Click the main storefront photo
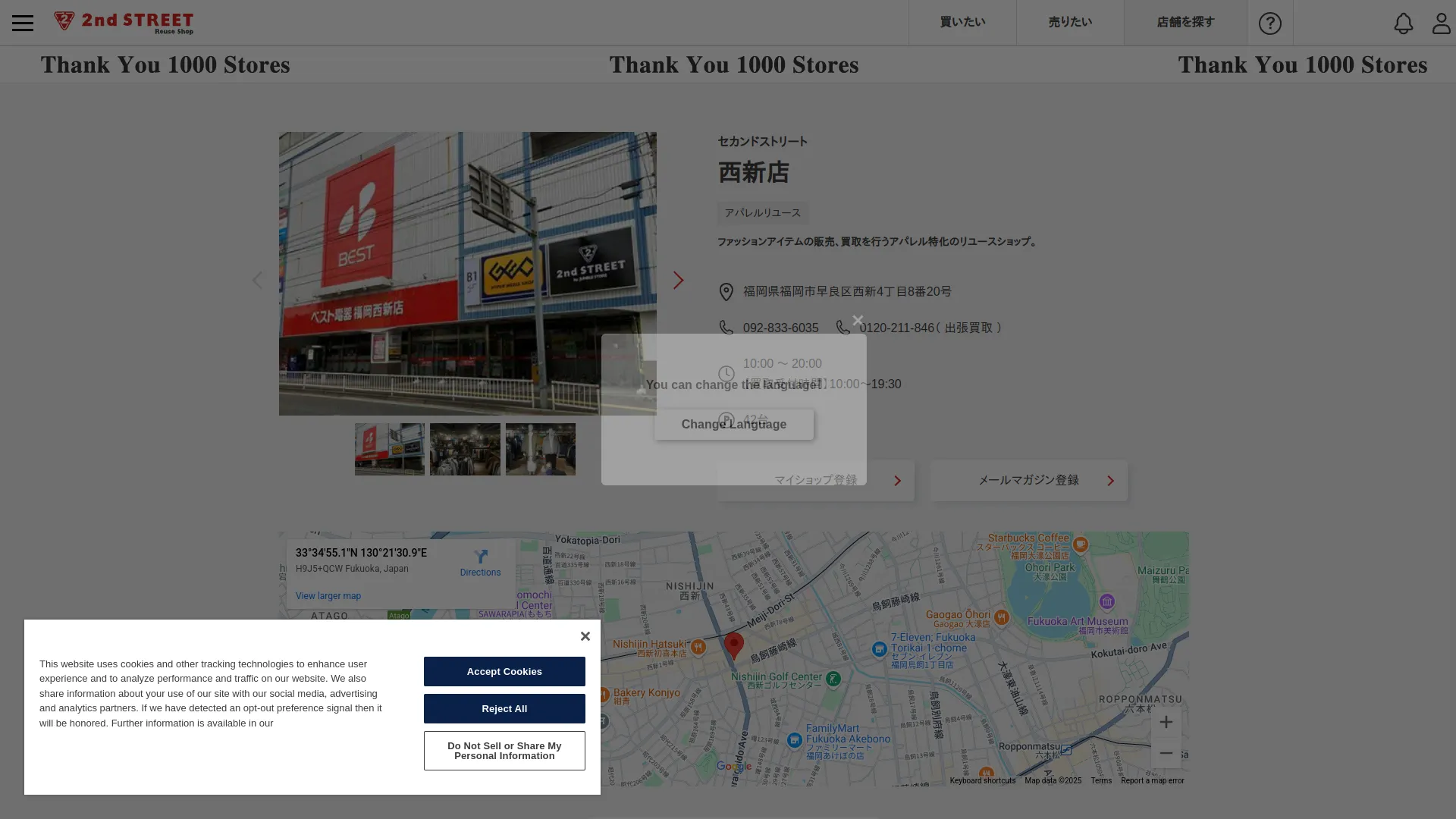 click(468, 274)
